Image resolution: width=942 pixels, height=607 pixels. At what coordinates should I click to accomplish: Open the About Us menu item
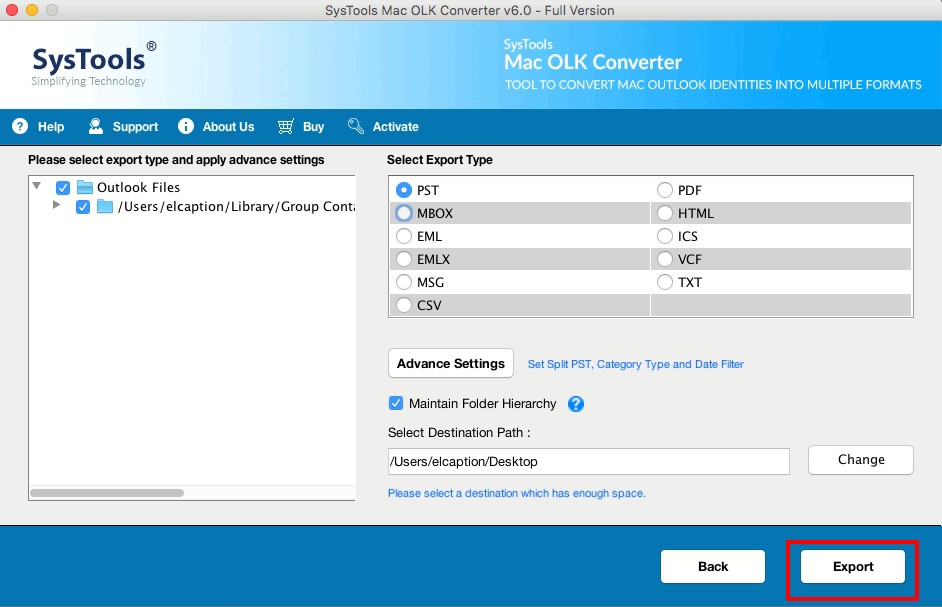[228, 127]
